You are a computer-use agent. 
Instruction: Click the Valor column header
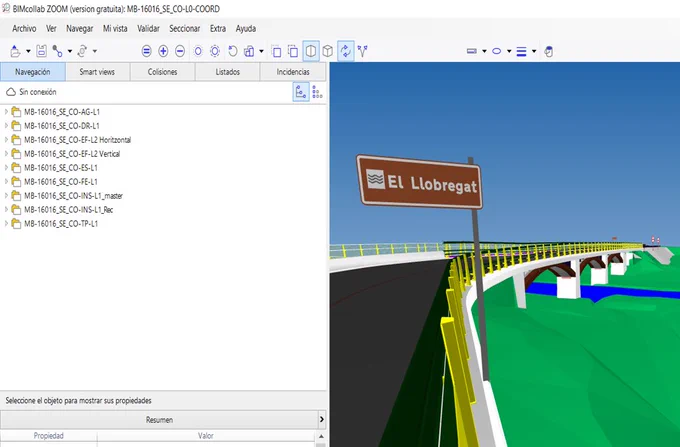point(206,436)
